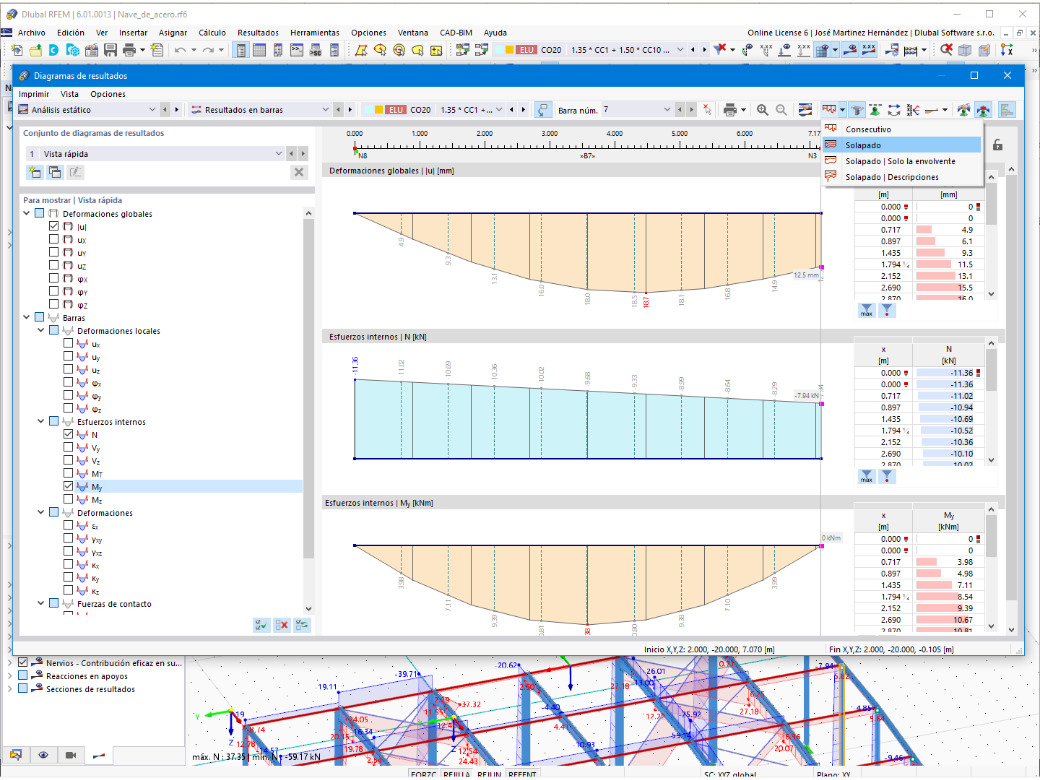1040x780 pixels.
Task: Collapse the Deformaciones globales tree node
Action: click(27, 214)
